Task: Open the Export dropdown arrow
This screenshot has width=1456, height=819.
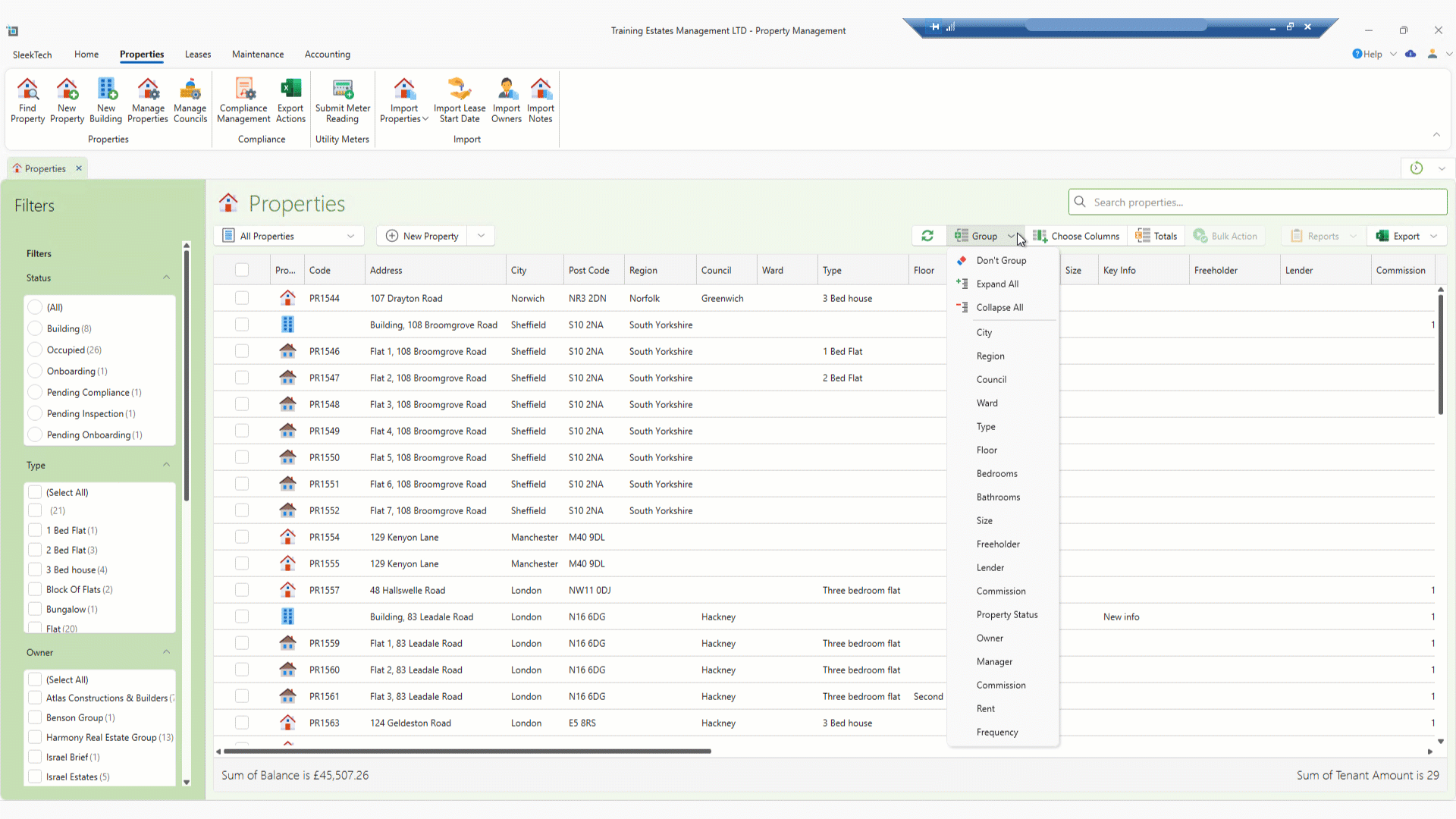Action: 1433,236
